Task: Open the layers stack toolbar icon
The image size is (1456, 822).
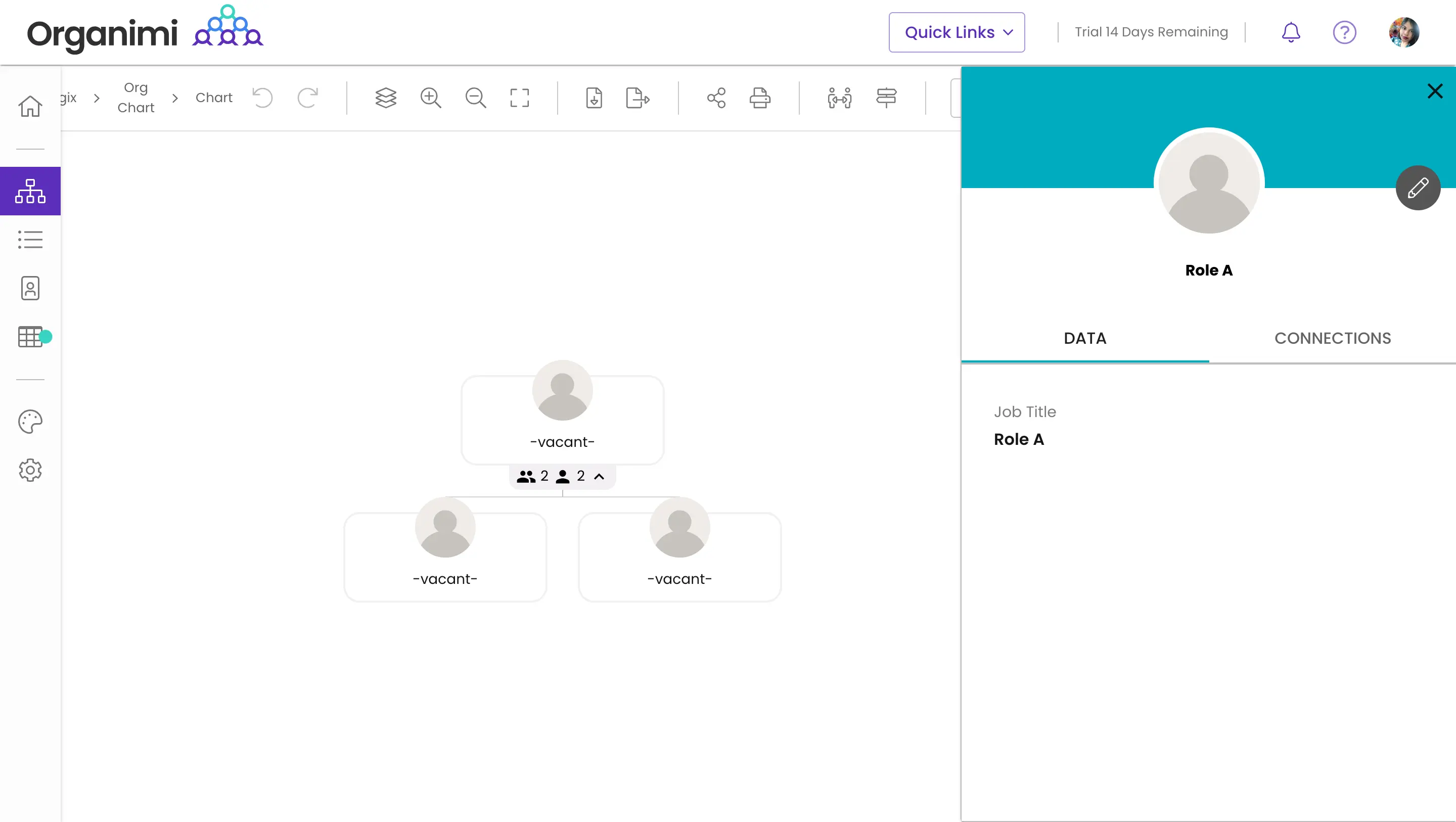Action: click(385, 98)
